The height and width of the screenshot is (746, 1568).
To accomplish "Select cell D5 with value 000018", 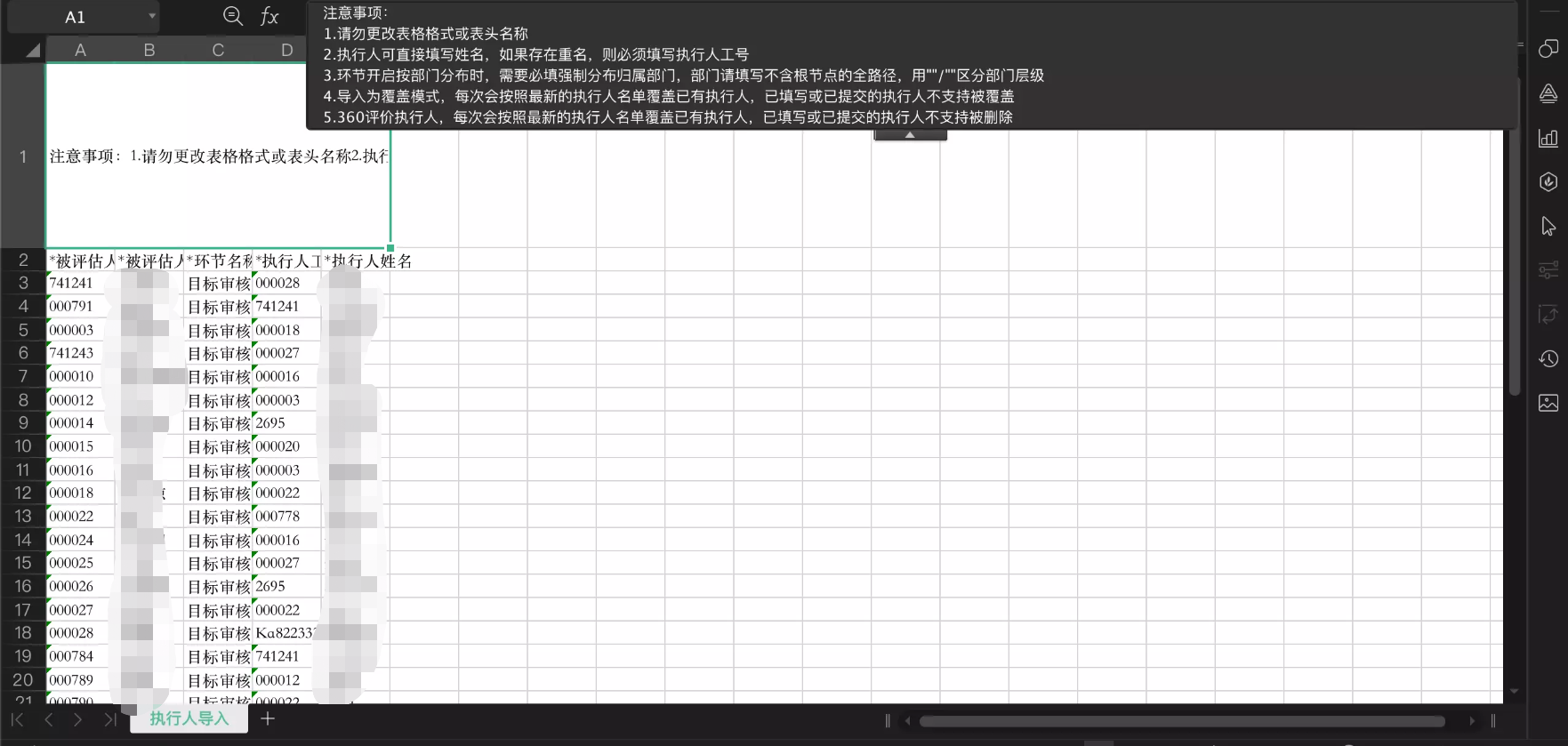I will (287, 330).
